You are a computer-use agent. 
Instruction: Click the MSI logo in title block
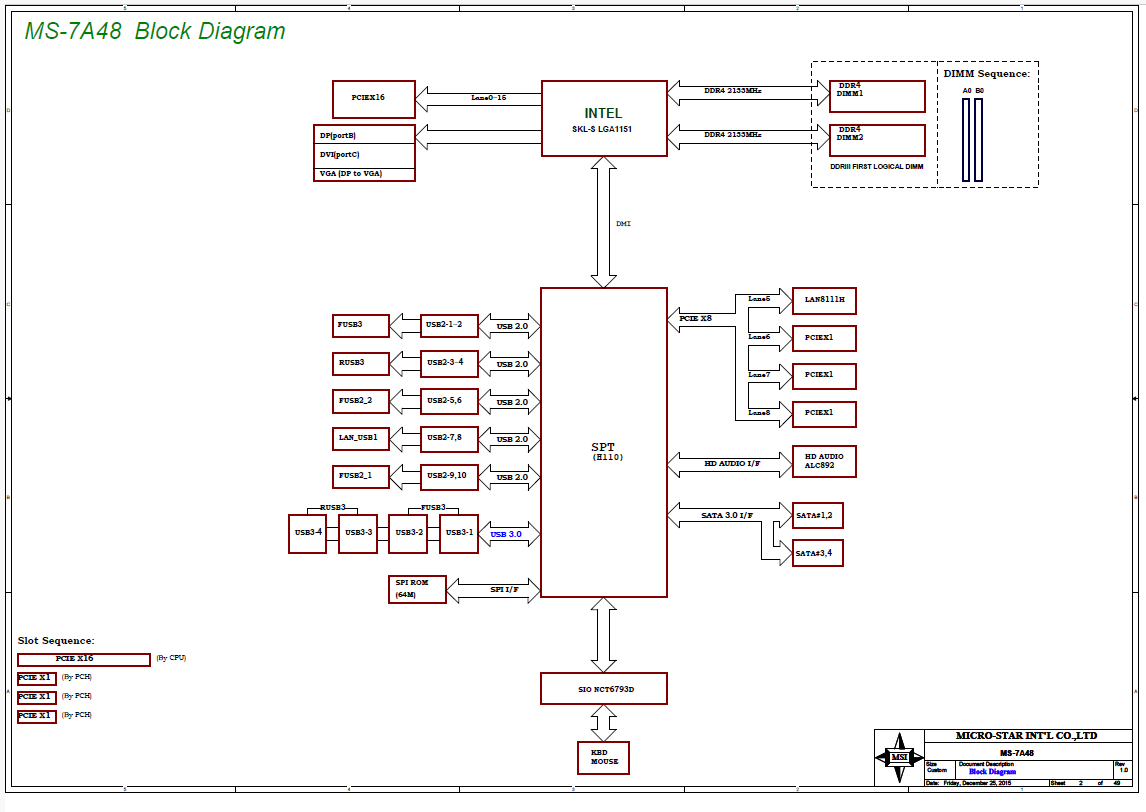click(x=899, y=758)
